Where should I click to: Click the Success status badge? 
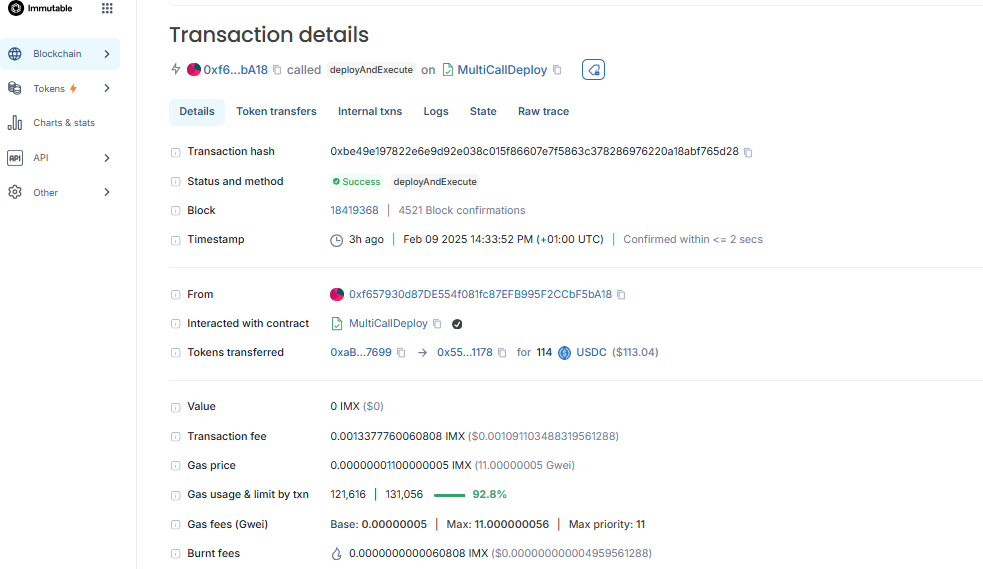(x=356, y=182)
